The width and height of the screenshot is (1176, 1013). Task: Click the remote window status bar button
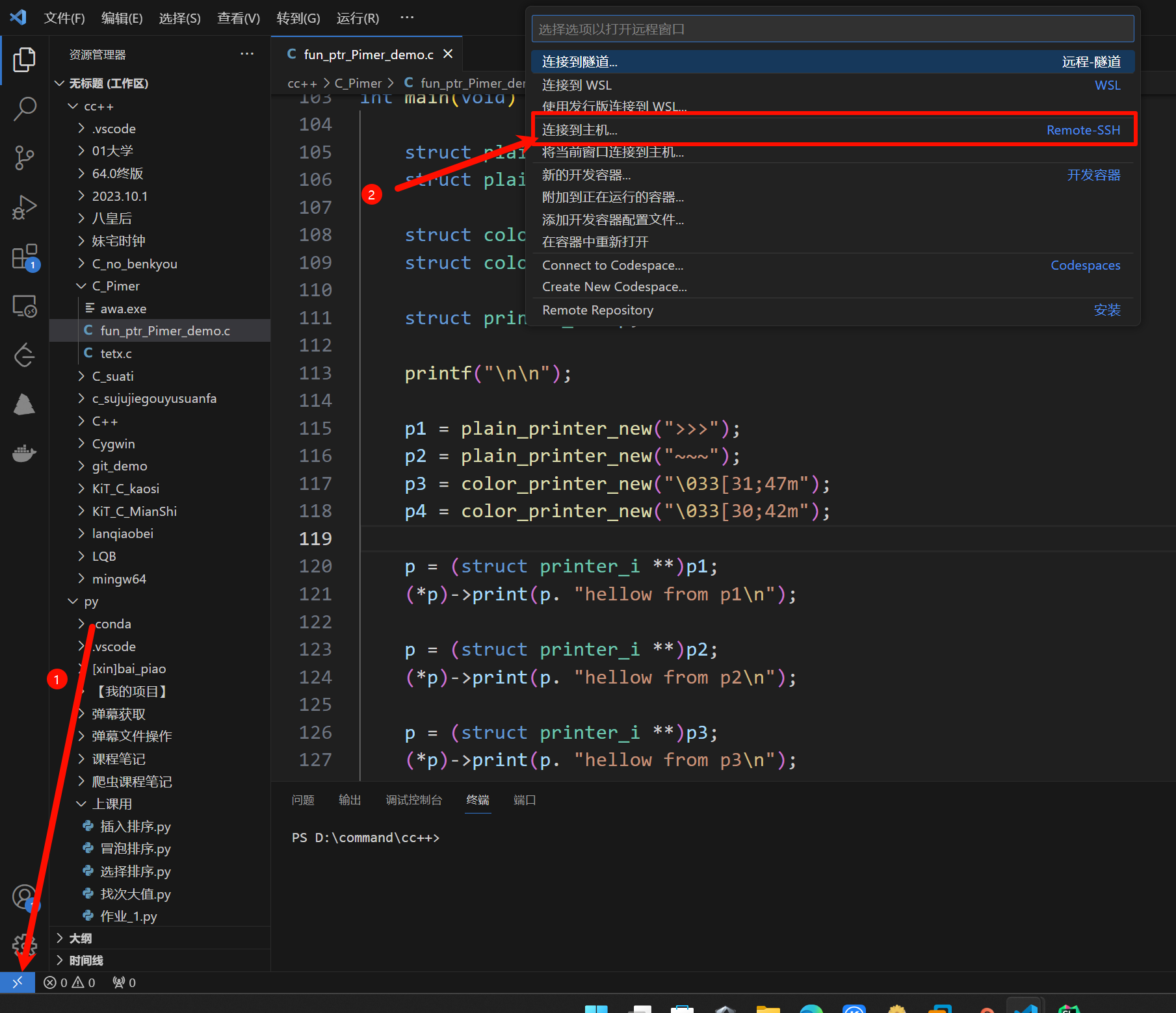tap(18, 982)
